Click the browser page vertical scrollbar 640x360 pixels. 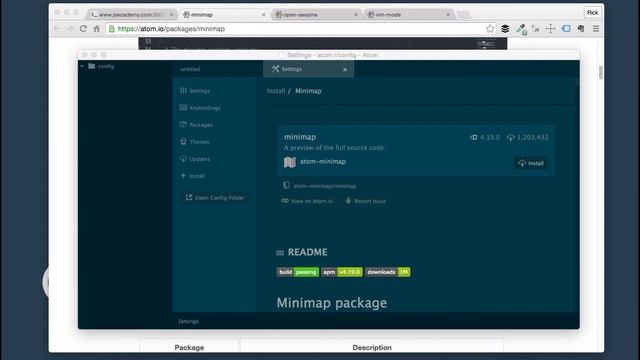tap(600, 73)
